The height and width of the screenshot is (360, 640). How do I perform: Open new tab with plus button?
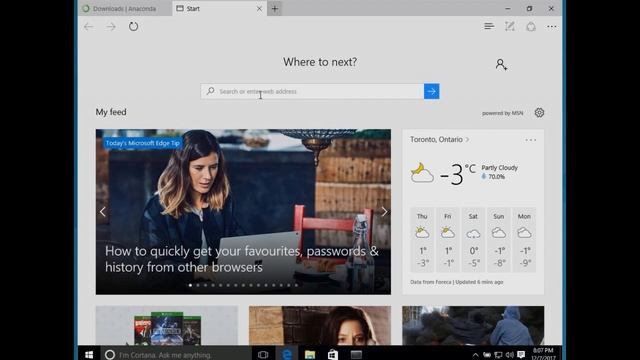(x=275, y=9)
